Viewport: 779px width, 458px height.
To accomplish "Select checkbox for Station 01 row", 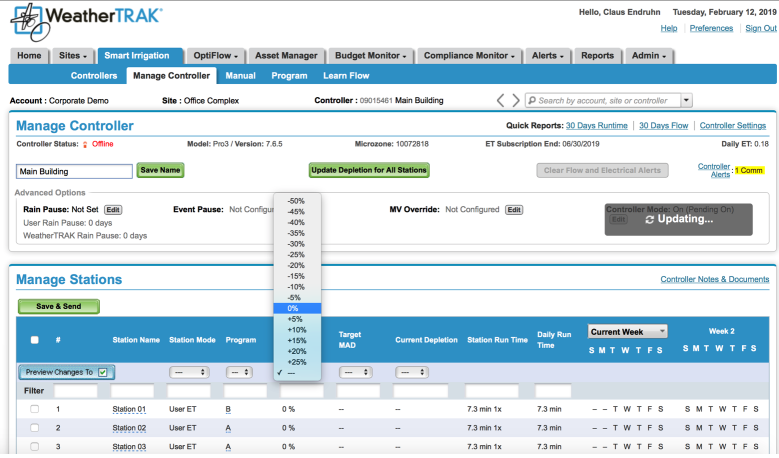I will click(x=34, y=409).
